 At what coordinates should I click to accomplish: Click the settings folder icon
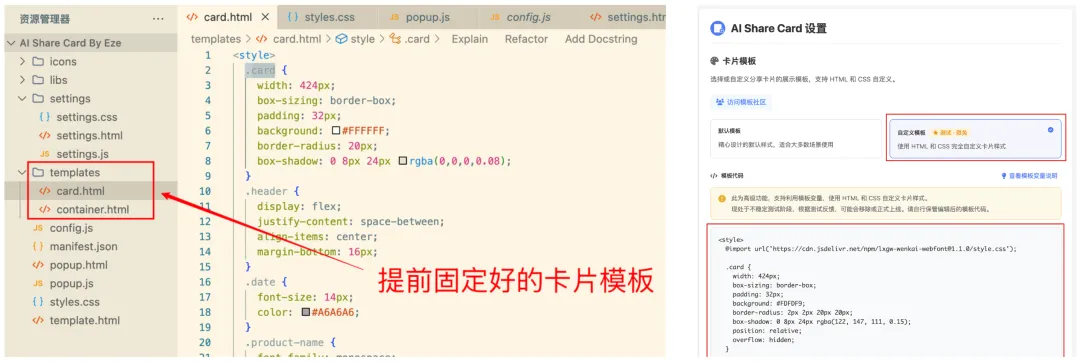tap(39, 98)
